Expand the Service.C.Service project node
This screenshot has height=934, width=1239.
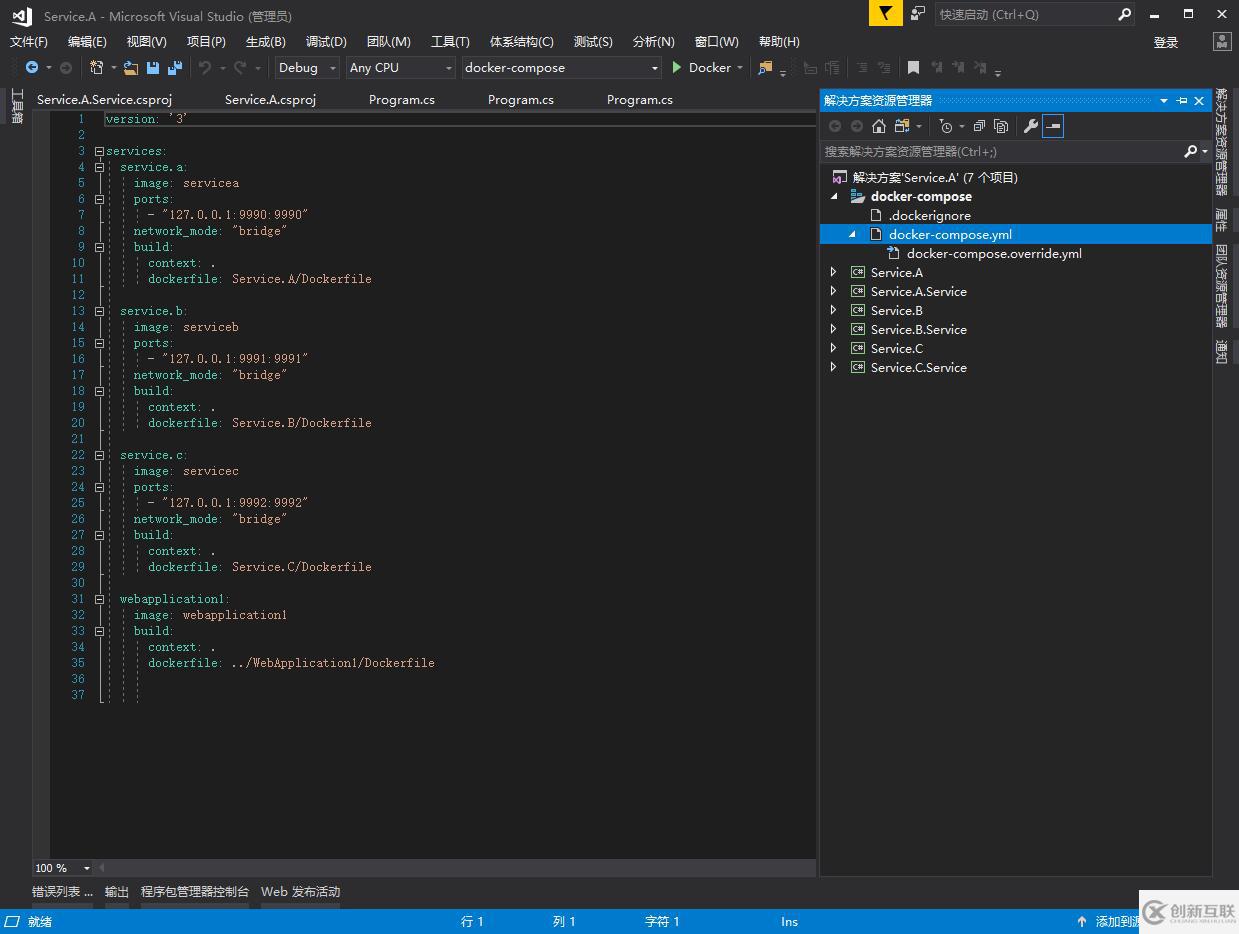(x=834, y=368)
